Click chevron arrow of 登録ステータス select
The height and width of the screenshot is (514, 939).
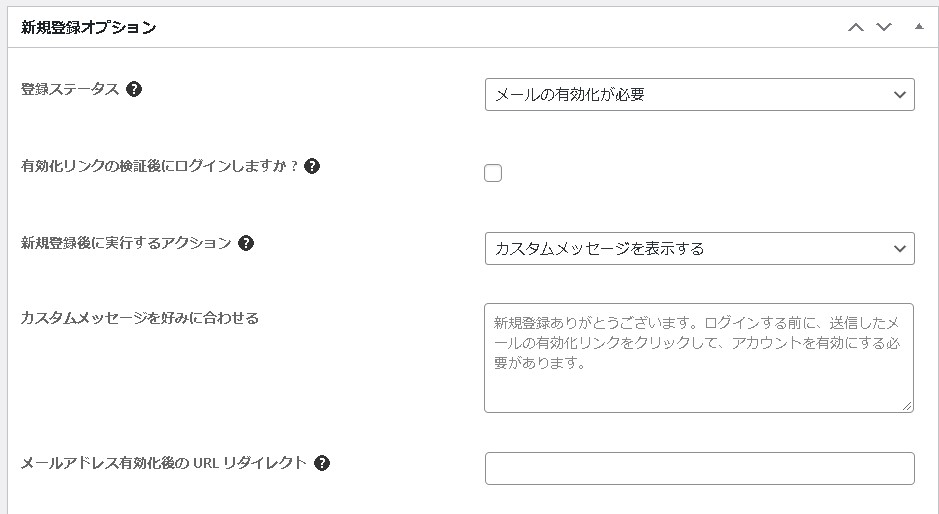point(899,95)
